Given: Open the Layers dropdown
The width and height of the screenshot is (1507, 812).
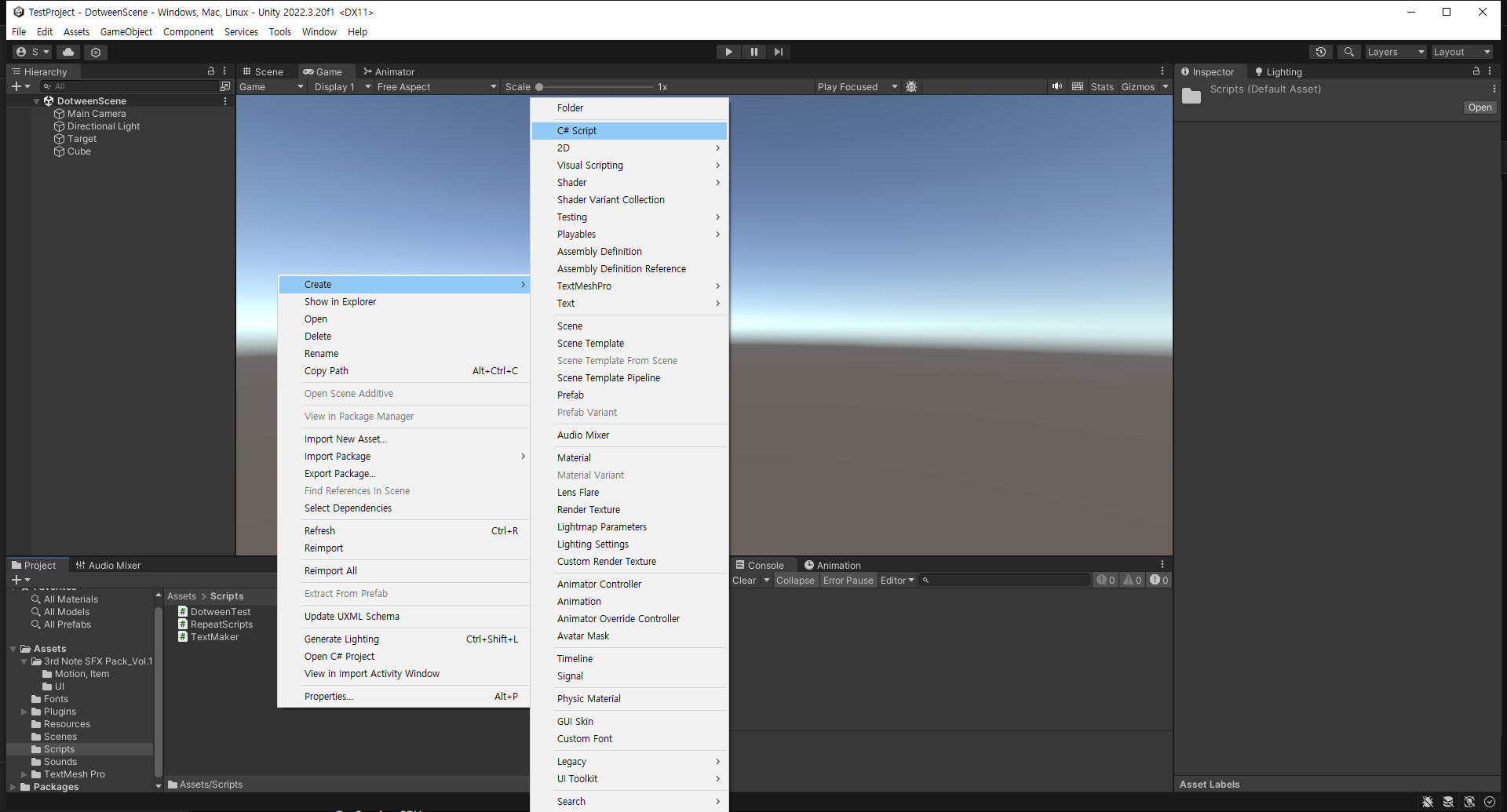Looking at the screenshot, I should 1396,52.
